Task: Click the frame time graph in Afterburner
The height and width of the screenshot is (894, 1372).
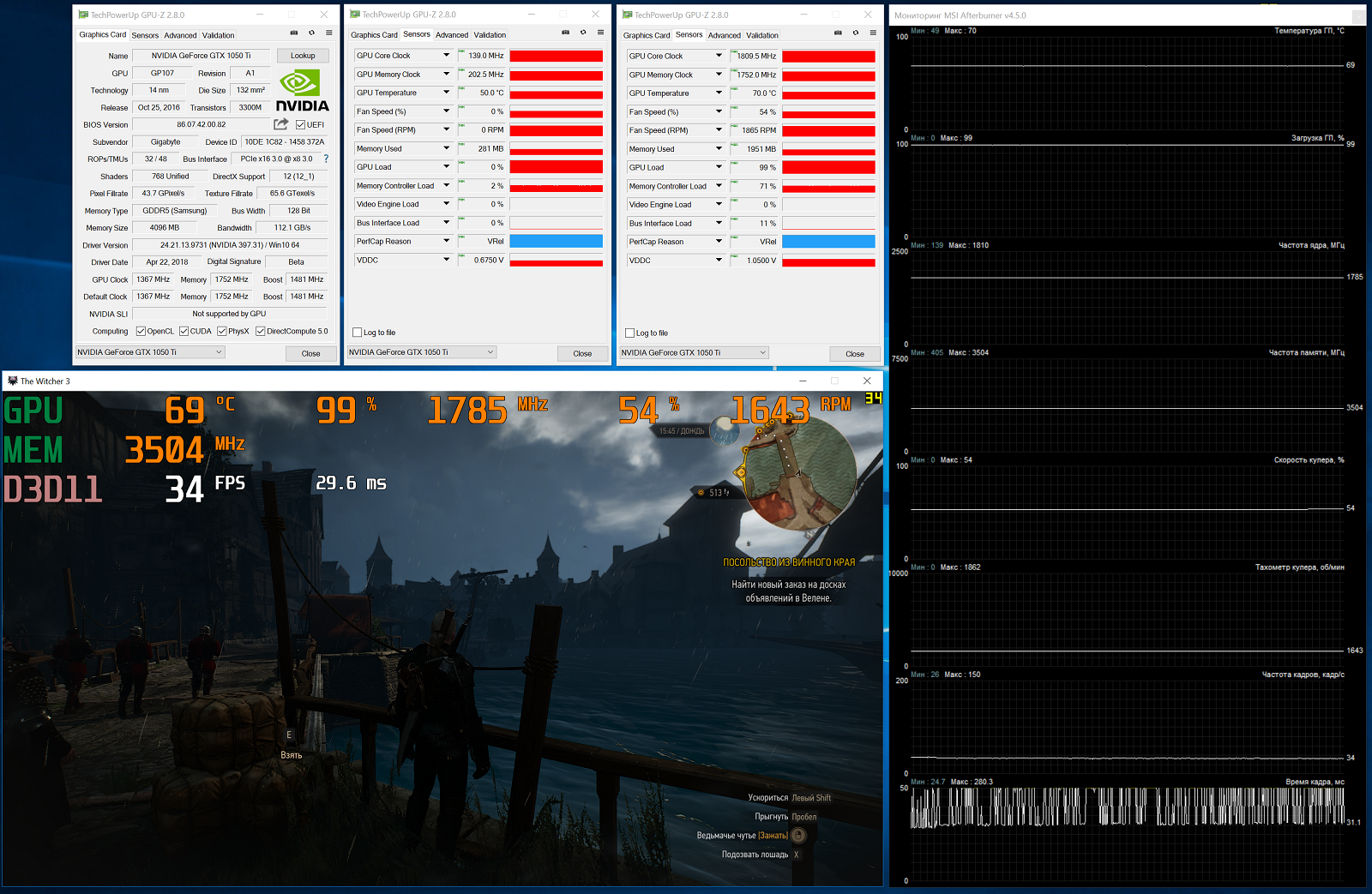Action: click(1127, 833)
